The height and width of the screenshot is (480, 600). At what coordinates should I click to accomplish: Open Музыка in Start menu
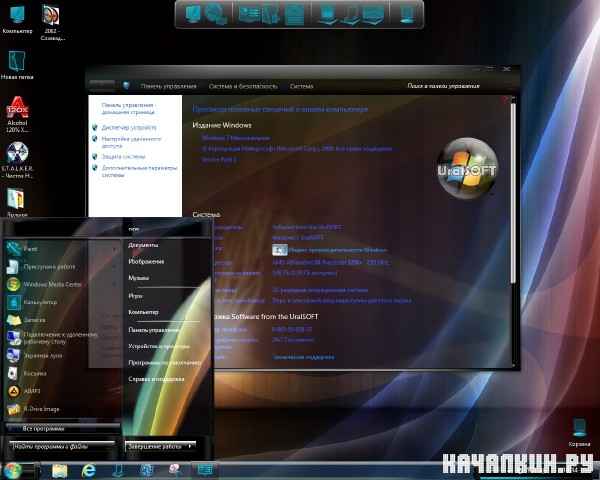click(x=139, y=278)
